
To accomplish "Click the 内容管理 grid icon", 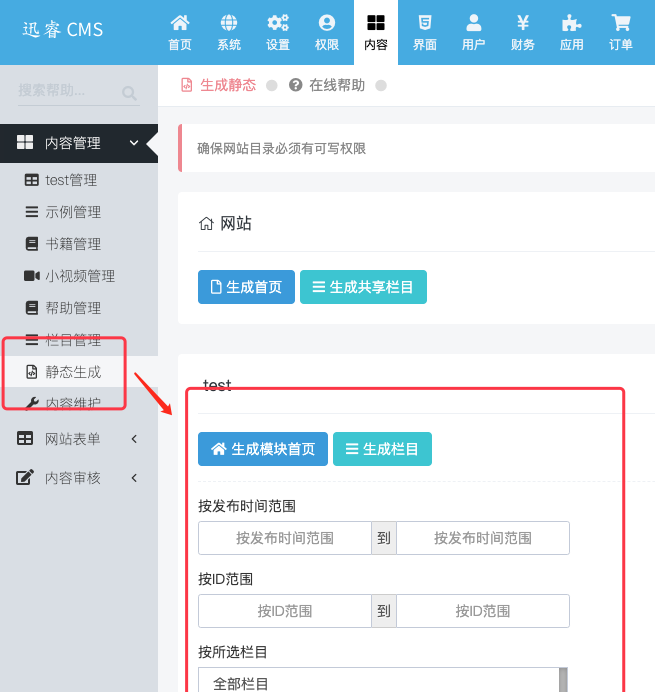I will (x=25, y=142).
